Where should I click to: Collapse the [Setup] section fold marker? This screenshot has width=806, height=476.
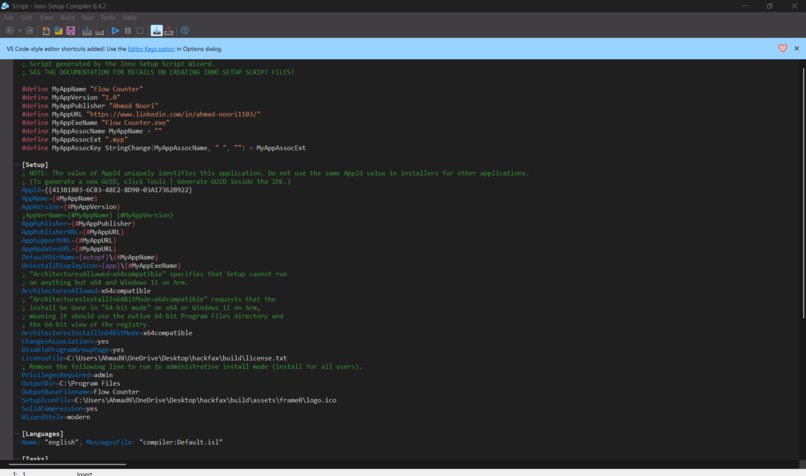coord(17,164)
